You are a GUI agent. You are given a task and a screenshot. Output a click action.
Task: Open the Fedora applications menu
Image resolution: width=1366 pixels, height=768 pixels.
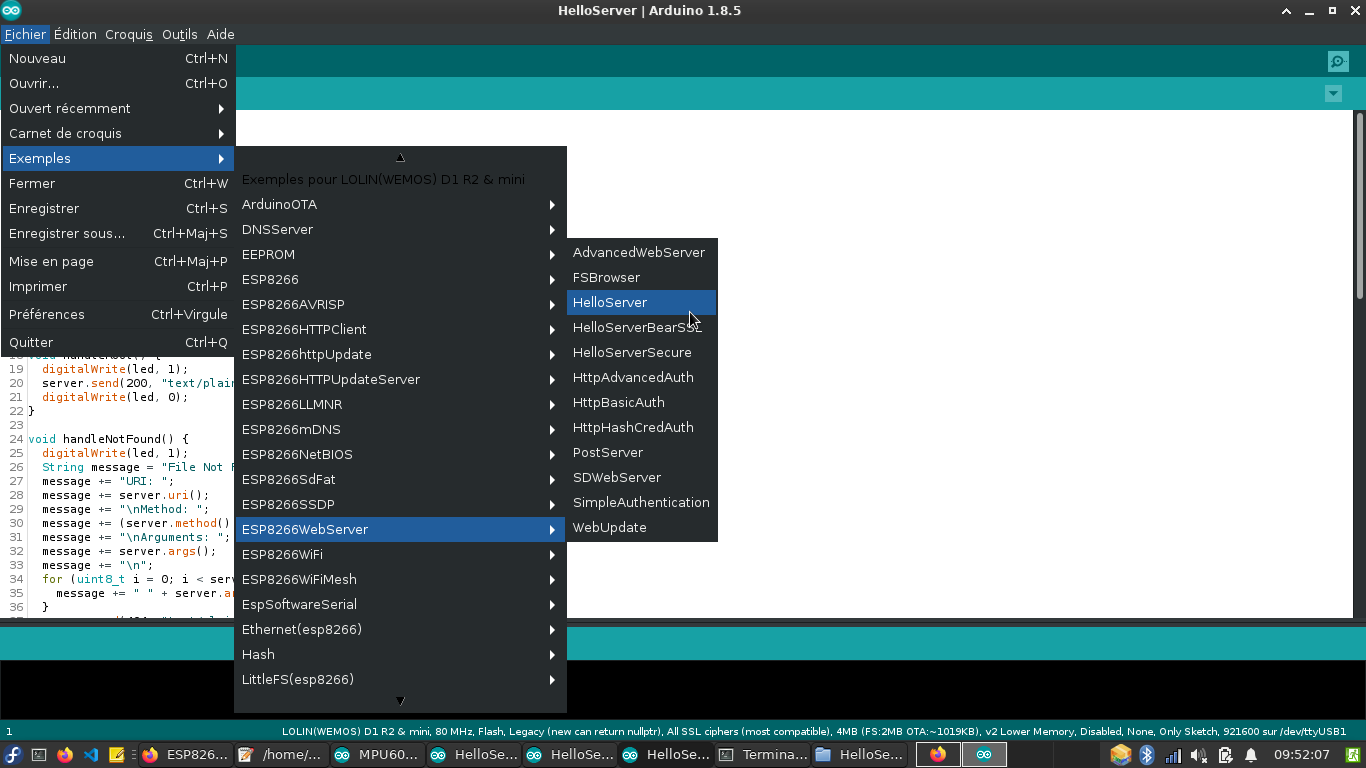click(x=13, y=755)
